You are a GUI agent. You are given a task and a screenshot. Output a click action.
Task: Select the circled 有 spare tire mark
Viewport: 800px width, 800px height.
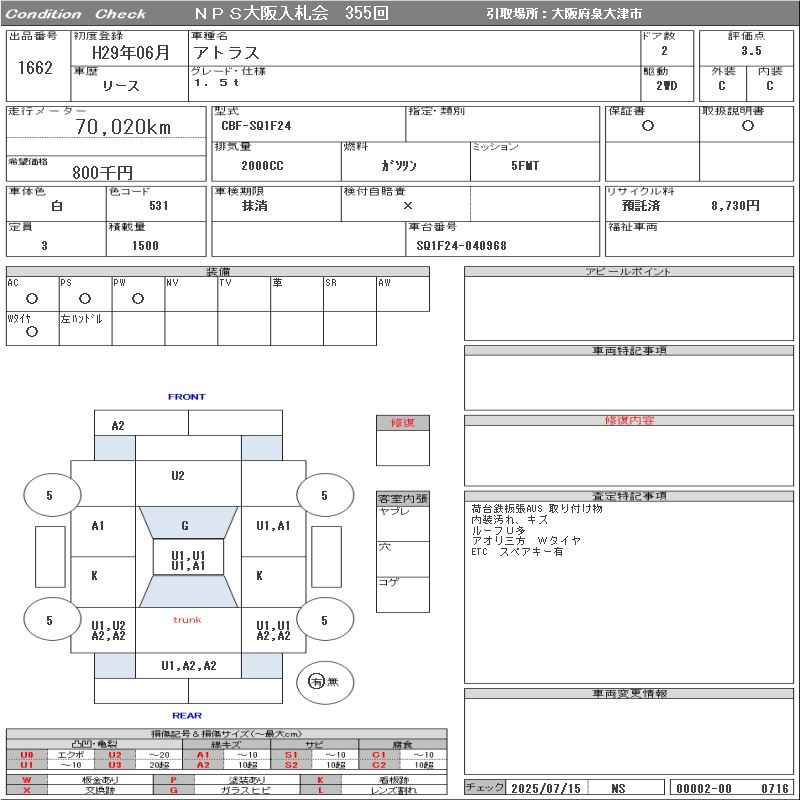pyautogui.click(x=318, y=681)
